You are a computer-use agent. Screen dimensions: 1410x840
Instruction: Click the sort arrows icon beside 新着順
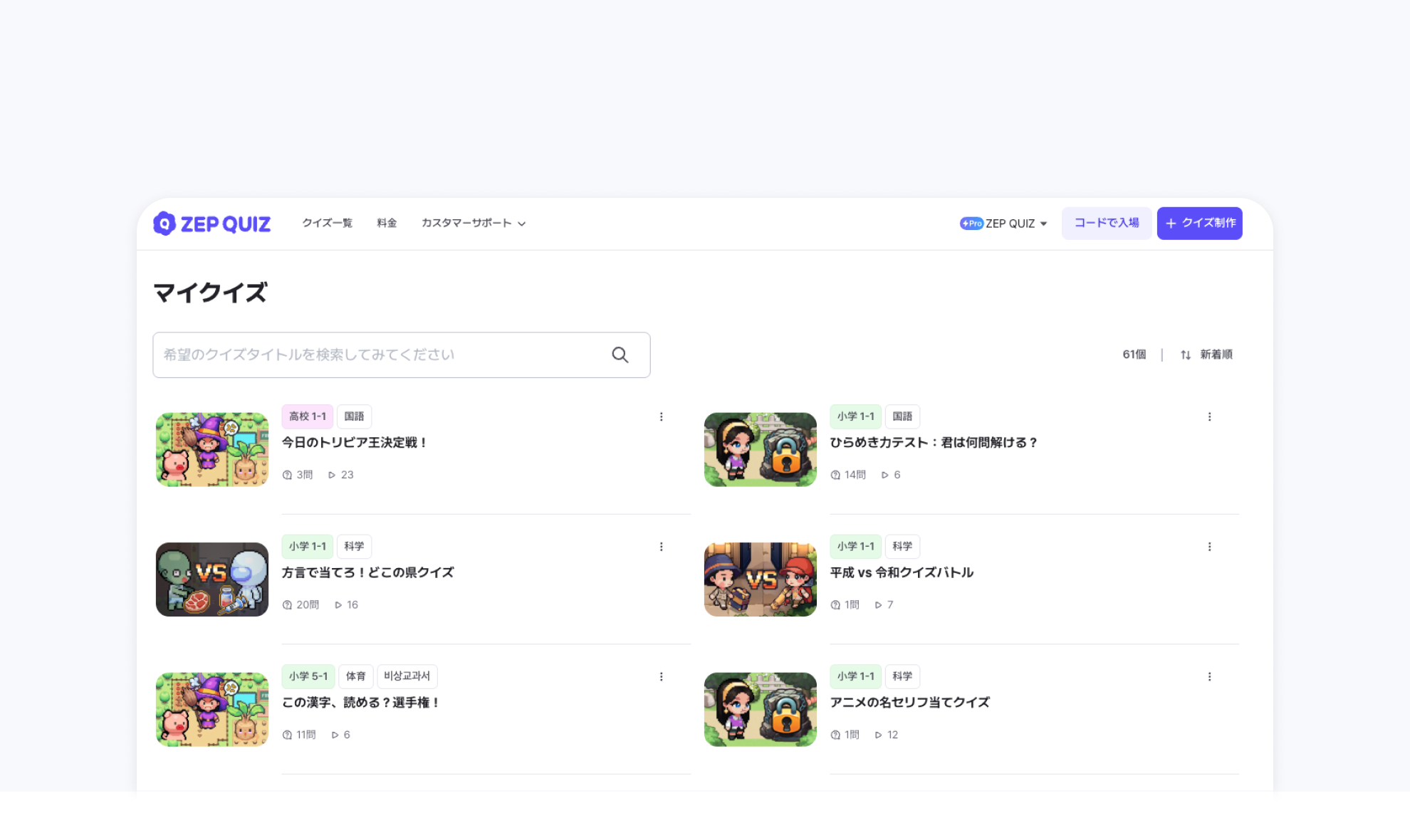1185,355
